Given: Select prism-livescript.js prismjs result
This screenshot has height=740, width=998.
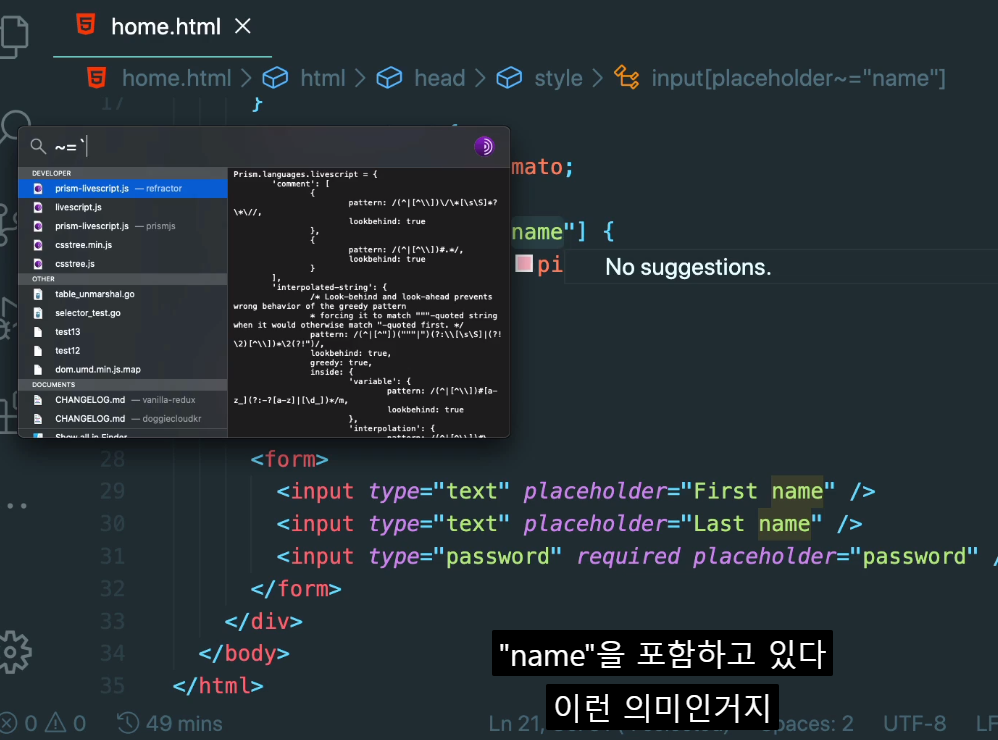Looking at the screenshot, I should 122,226.
